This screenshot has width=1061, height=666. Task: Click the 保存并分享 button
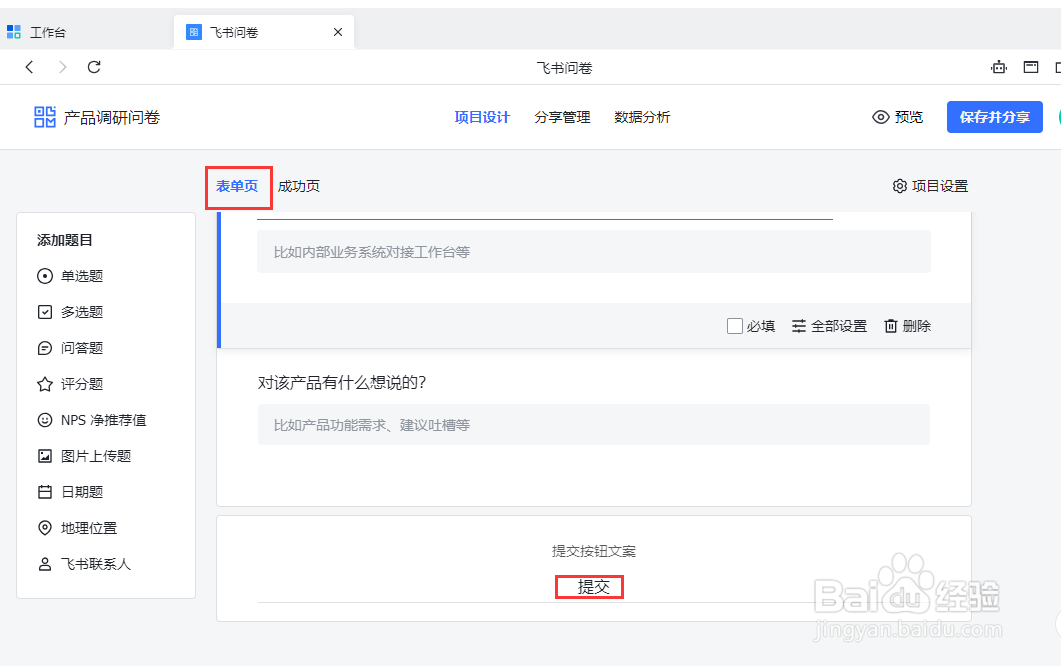(994, 116)
